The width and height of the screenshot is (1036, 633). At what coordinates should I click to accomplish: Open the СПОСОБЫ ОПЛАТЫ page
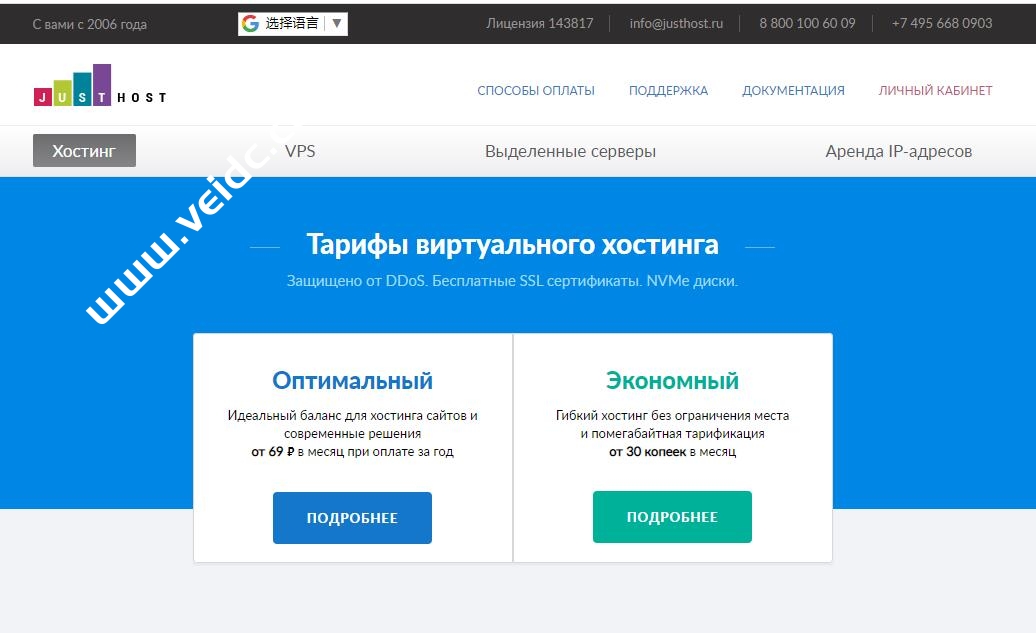pyautogui.click(x=536, y=90)
